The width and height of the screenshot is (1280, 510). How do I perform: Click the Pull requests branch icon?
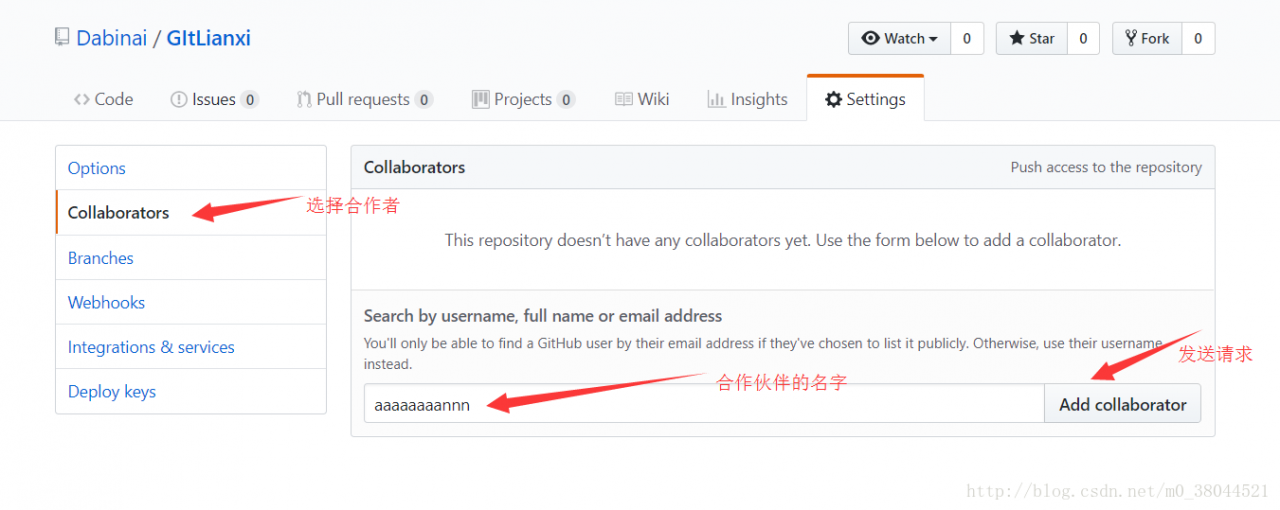pyautogui.click(x=304, y=99)
